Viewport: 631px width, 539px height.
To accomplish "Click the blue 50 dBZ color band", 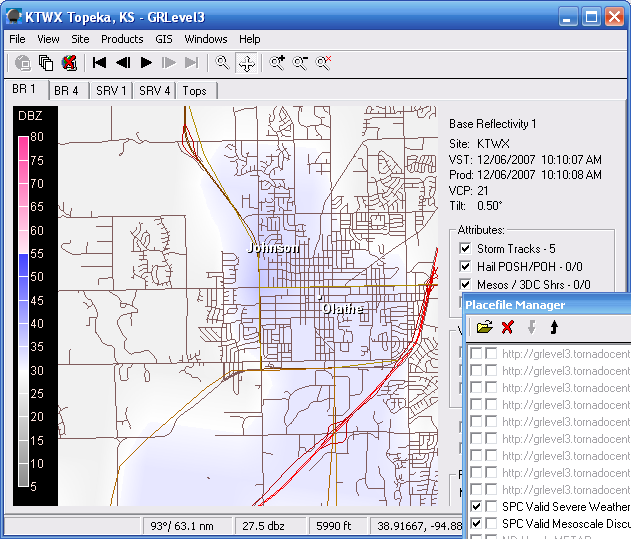I will 23,265.
